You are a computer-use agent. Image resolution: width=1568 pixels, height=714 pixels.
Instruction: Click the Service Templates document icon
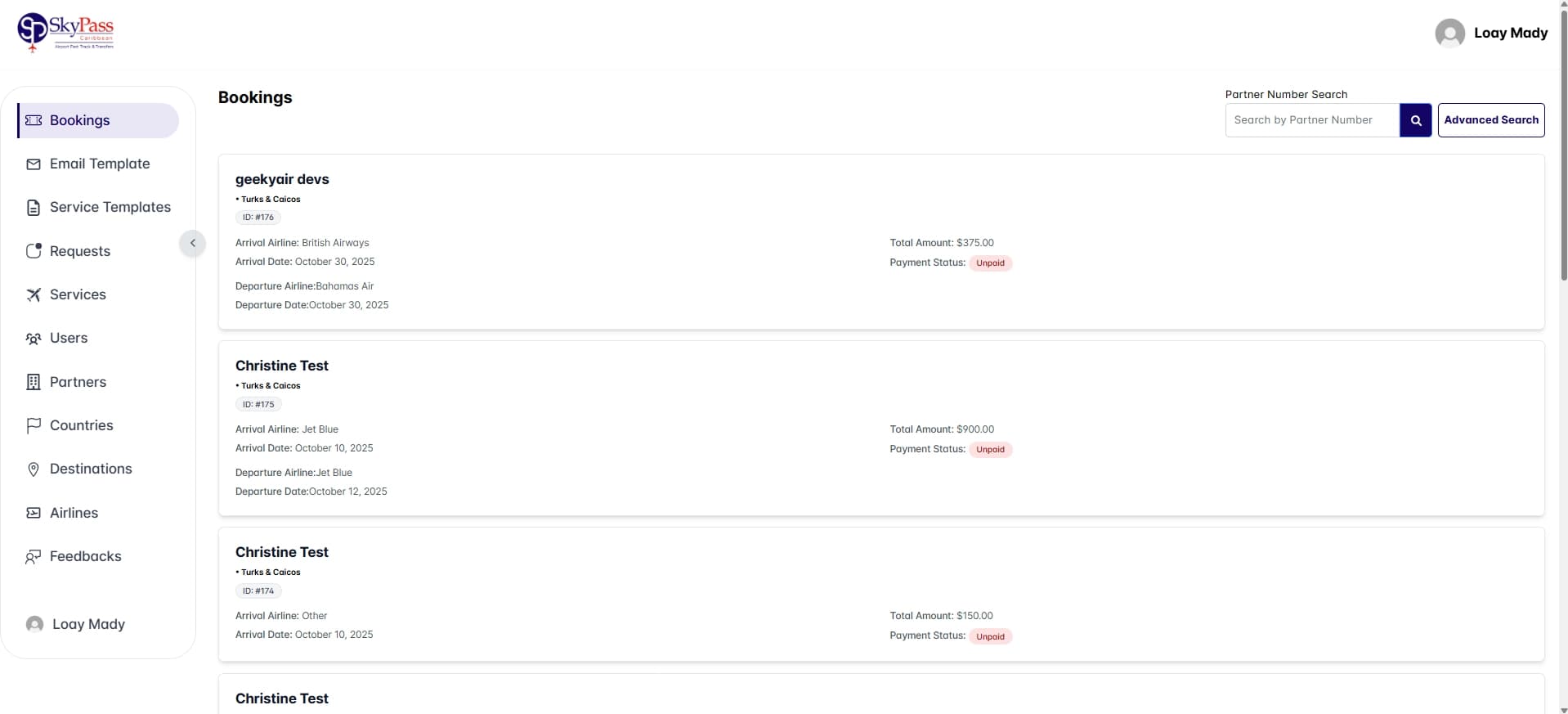[34, 208]
